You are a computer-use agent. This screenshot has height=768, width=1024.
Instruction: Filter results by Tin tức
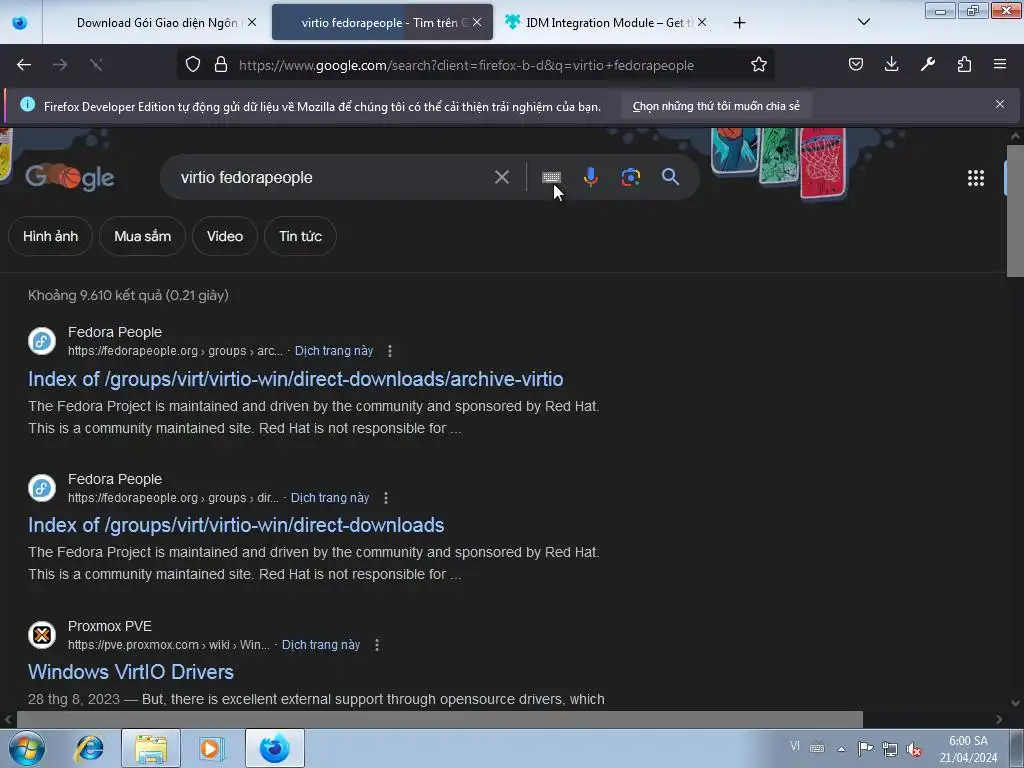click(x=300, y=236)
